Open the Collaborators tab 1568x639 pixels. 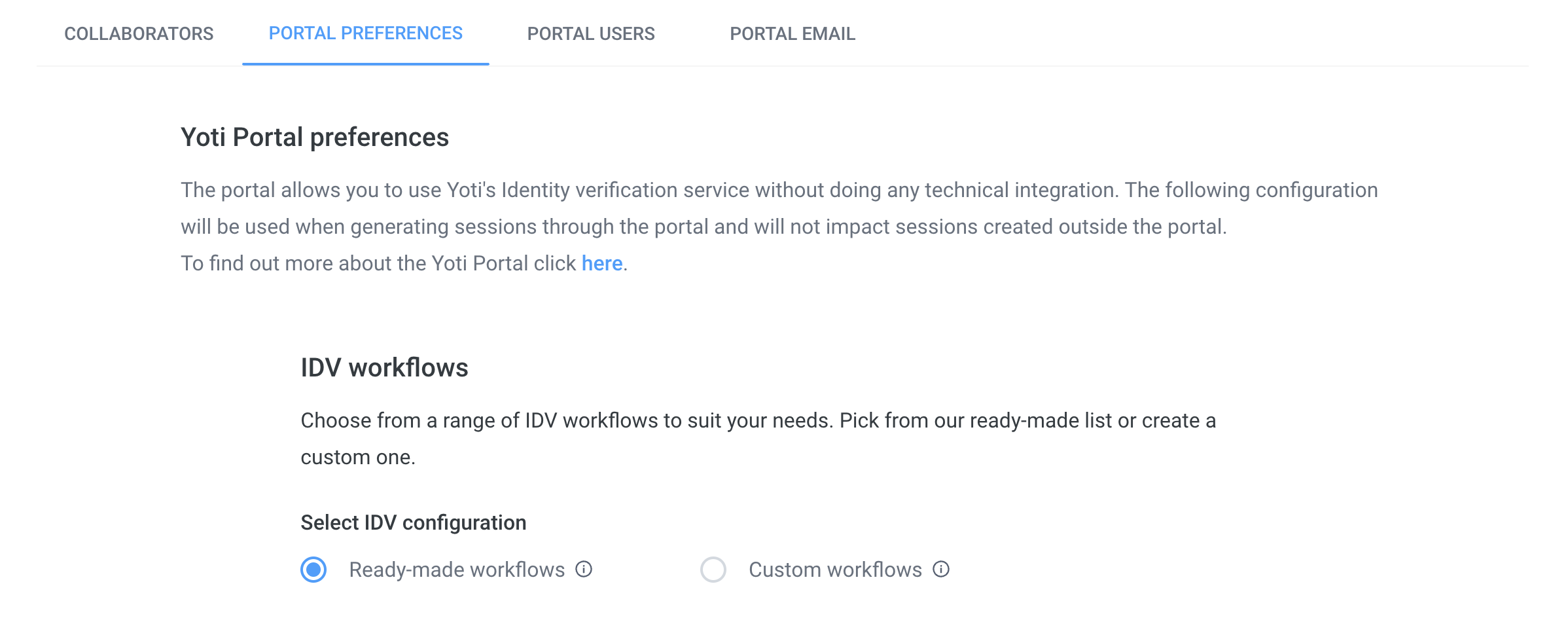coord(139,33)
